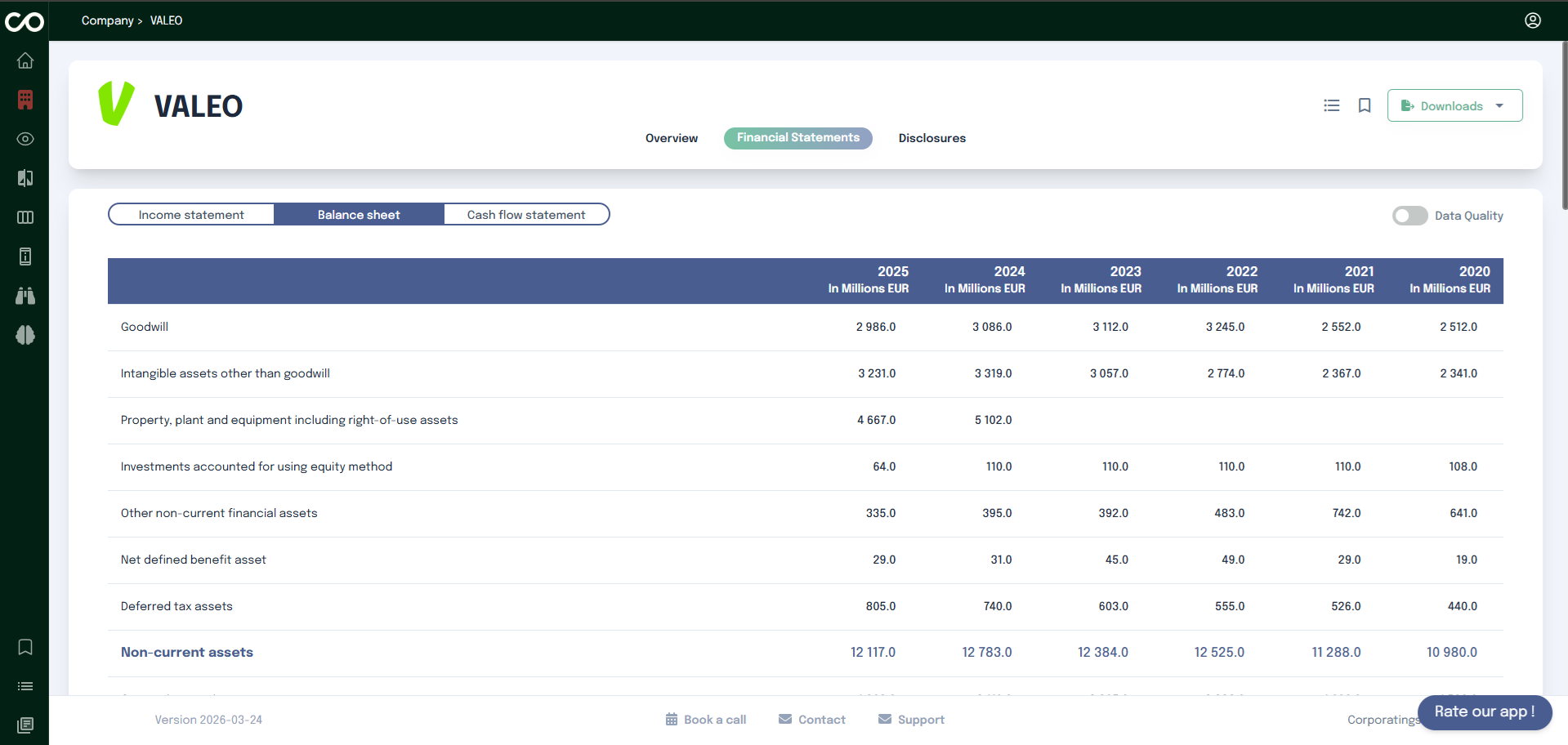Click the user account profile icon
1568x745 pixels.
tap(1533, 20)
